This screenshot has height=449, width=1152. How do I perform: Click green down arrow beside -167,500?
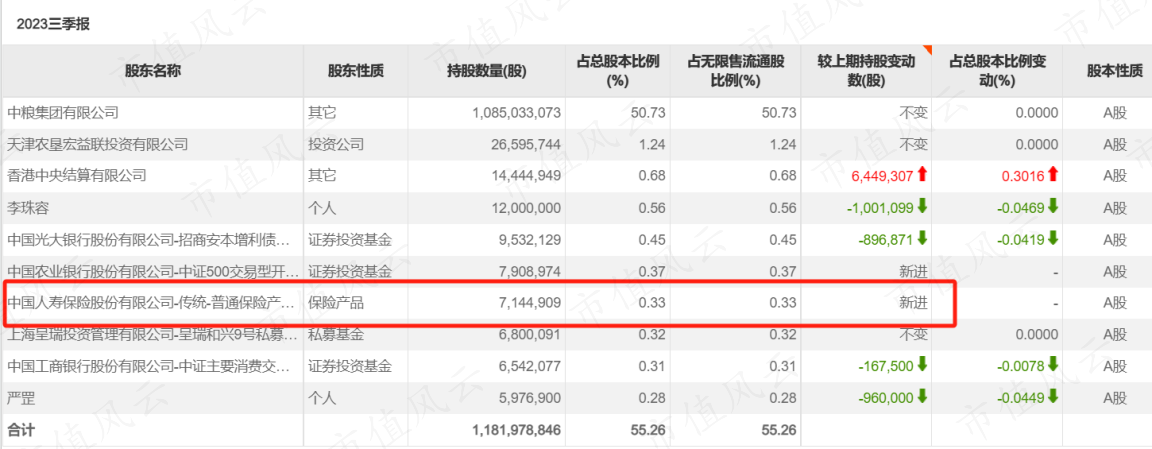(x=922, y=365)
